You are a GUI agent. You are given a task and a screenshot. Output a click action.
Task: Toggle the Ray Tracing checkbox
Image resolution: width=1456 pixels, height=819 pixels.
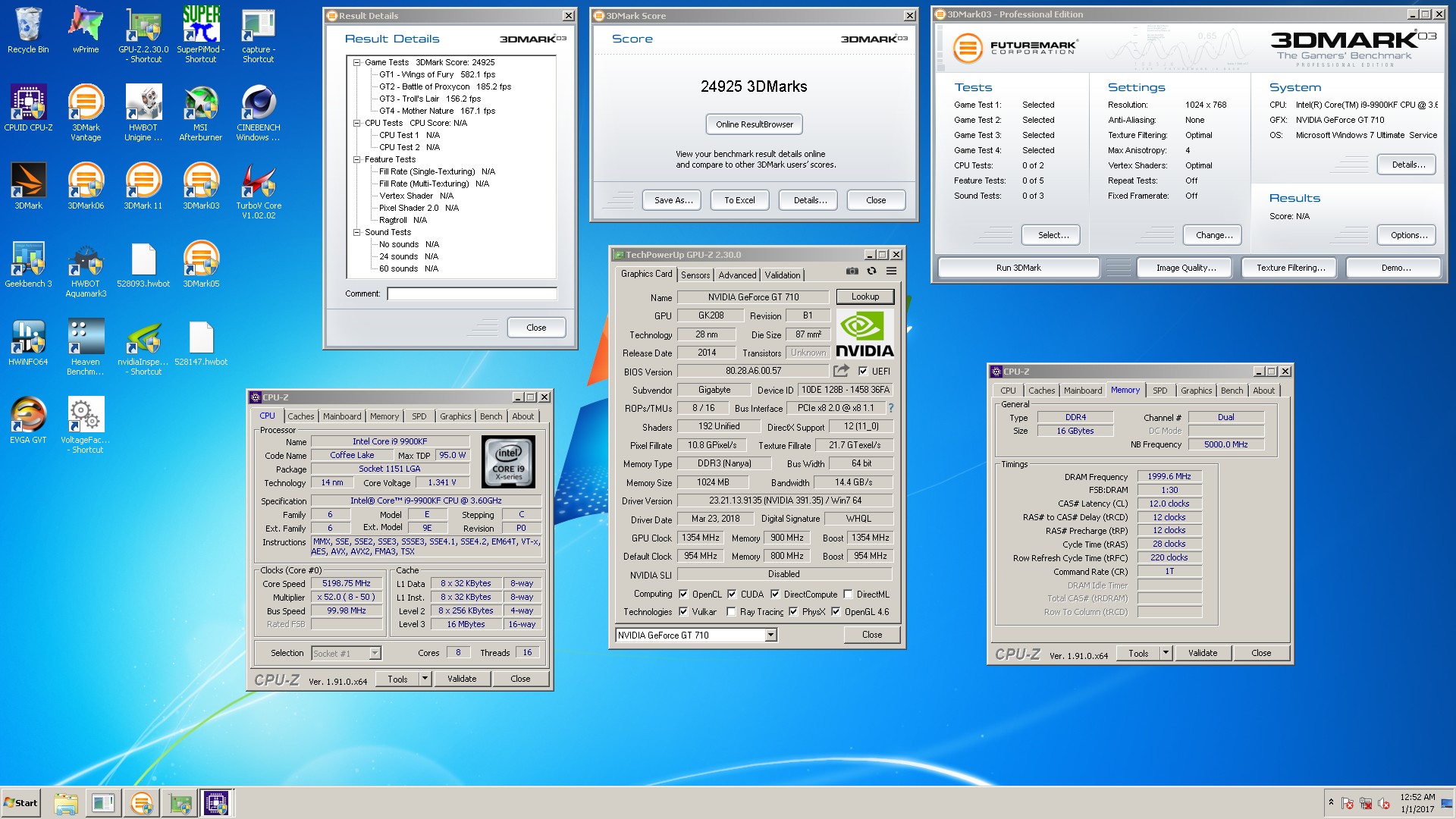click(x=731, y=611)
